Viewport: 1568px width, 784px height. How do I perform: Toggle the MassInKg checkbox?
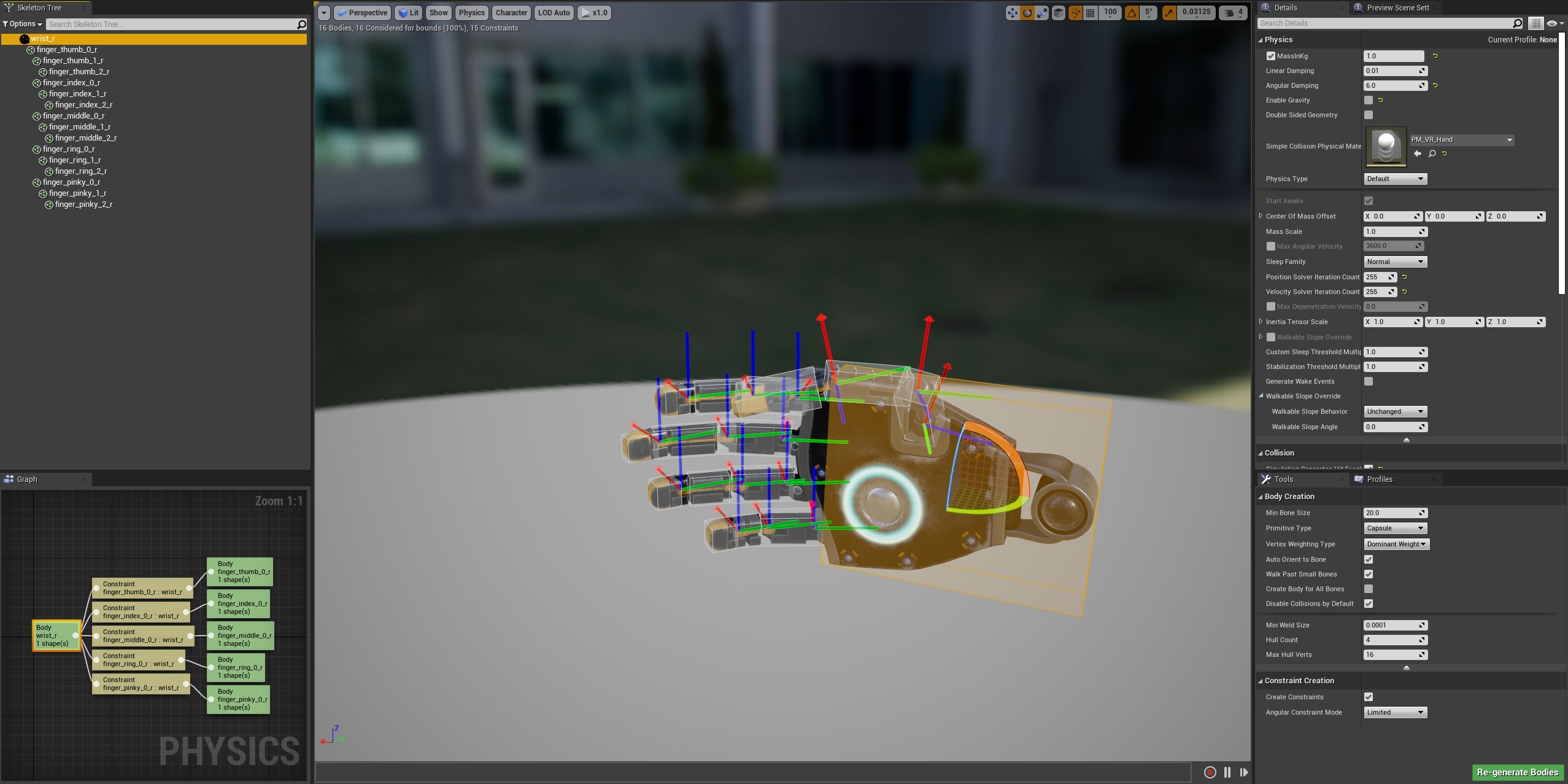tap(1270, 56)
